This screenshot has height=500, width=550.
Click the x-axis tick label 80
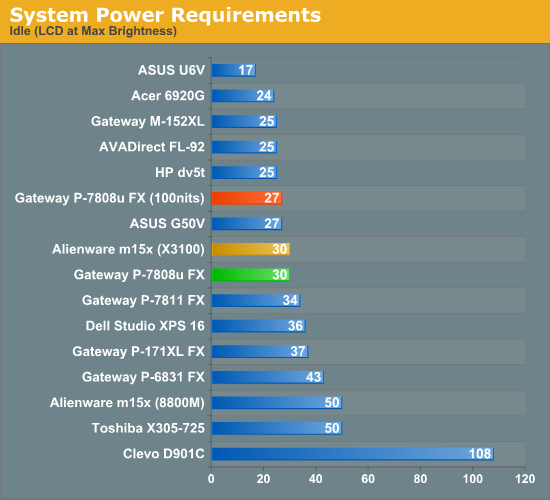coord(420,479)
